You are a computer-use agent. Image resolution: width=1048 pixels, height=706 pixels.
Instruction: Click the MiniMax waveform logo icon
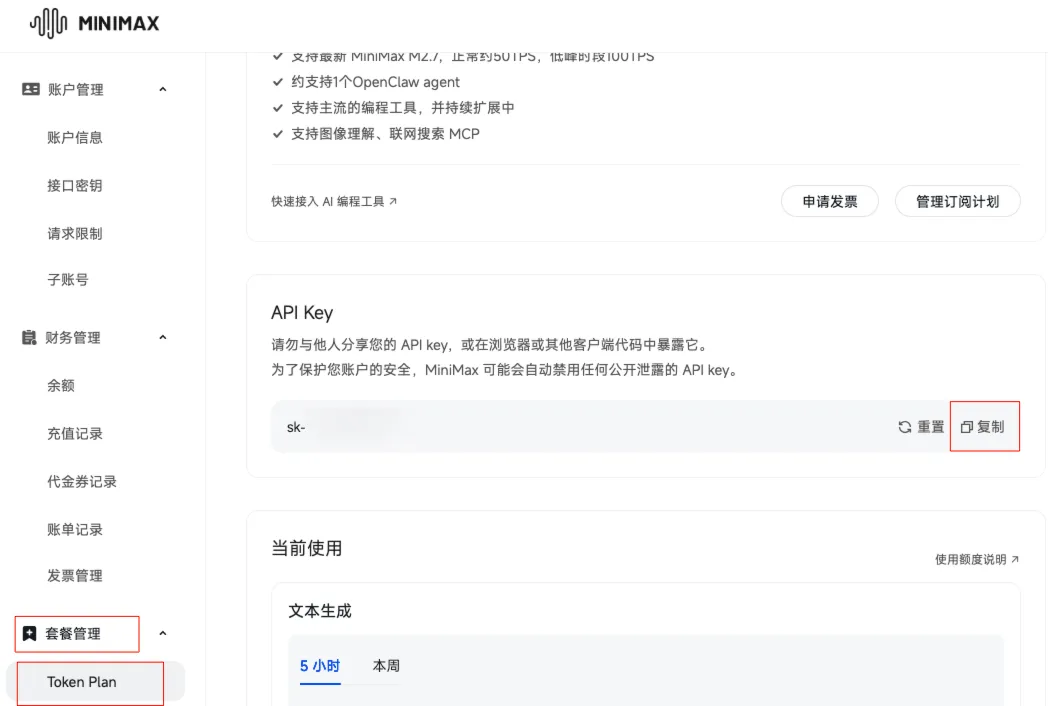coord(48,23)
